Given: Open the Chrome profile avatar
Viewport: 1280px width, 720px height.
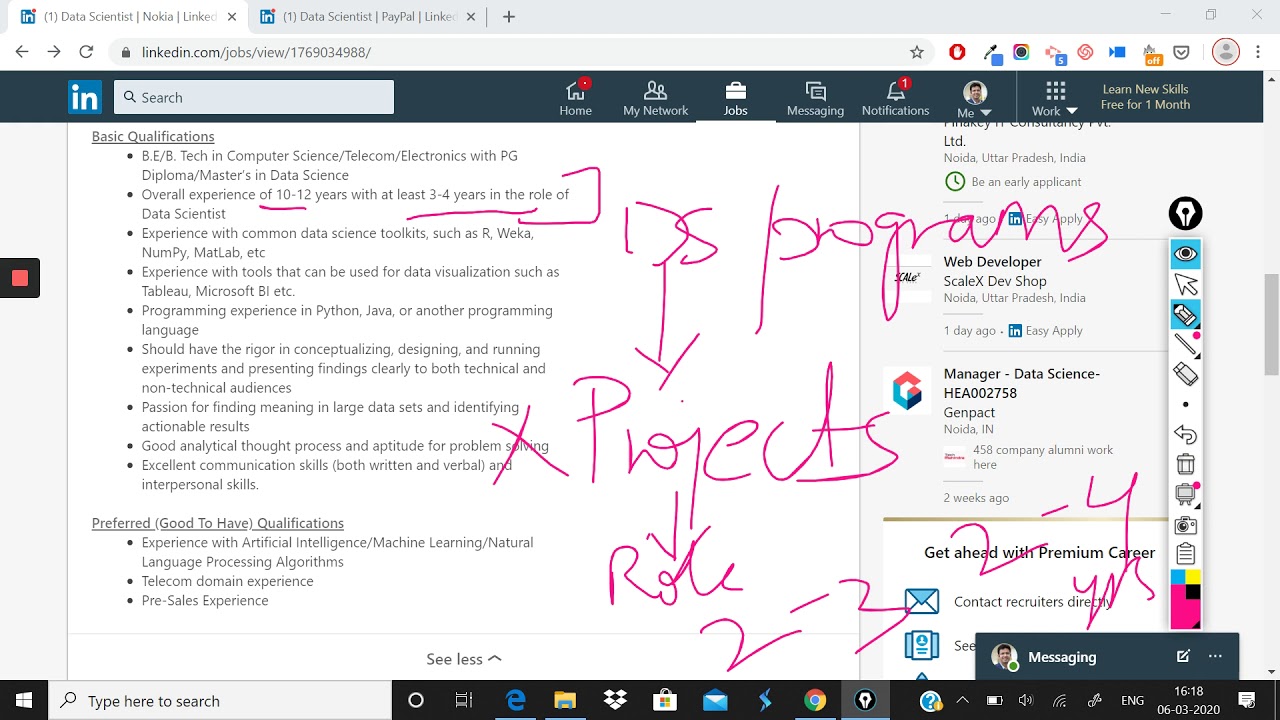Looking at the screenshot, I should click(1226, 52).
